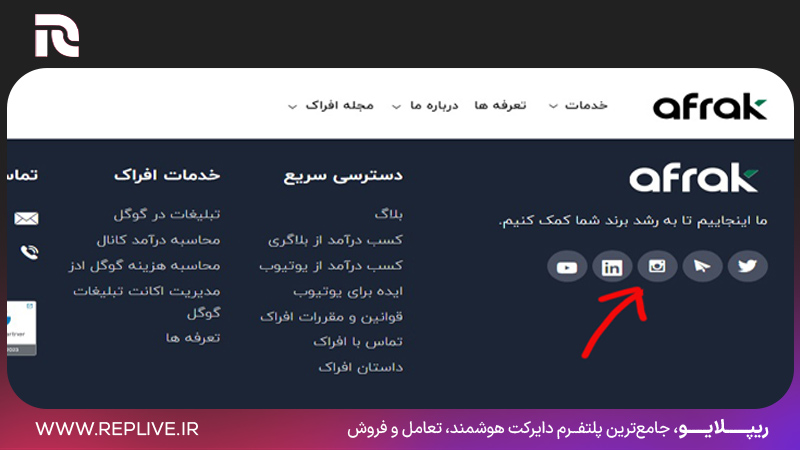Open تماس با افراک link

pyautogui.click(x=358, y=342)
